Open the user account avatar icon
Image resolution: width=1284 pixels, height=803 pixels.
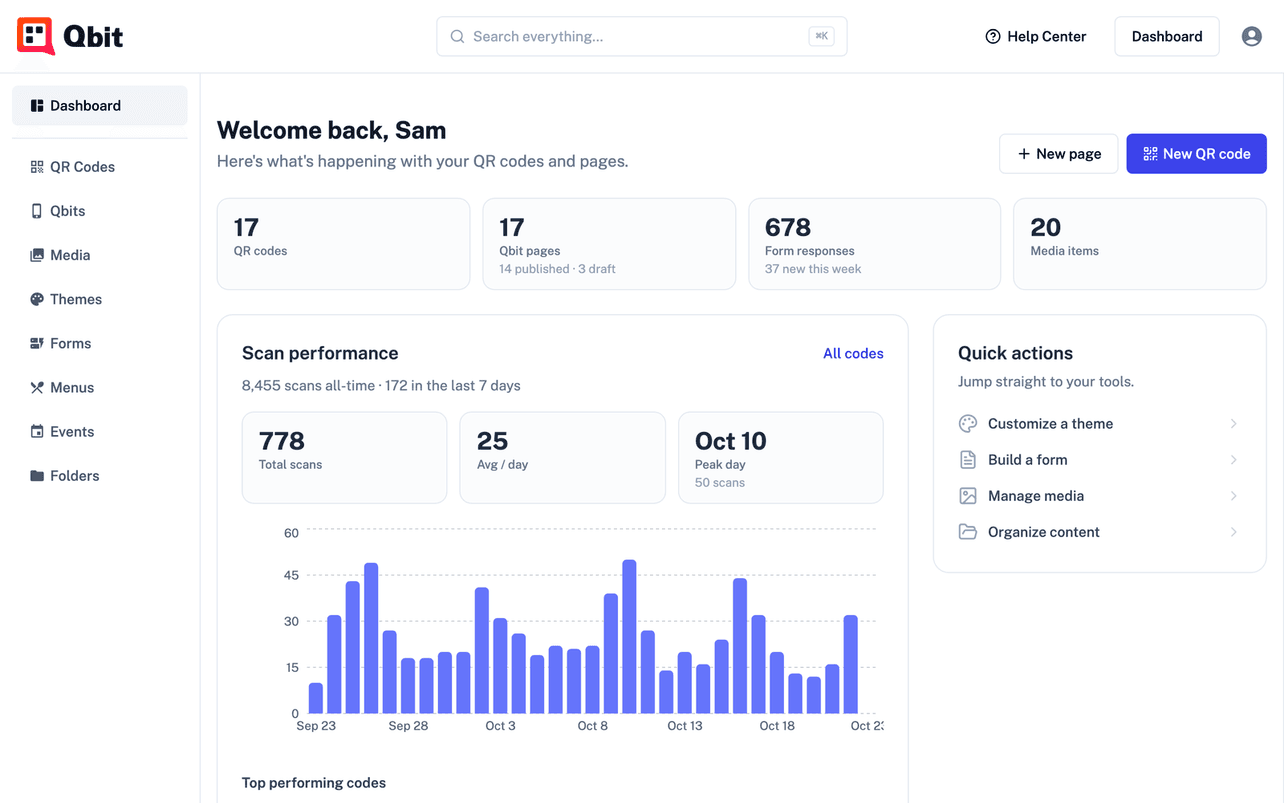1251,36
